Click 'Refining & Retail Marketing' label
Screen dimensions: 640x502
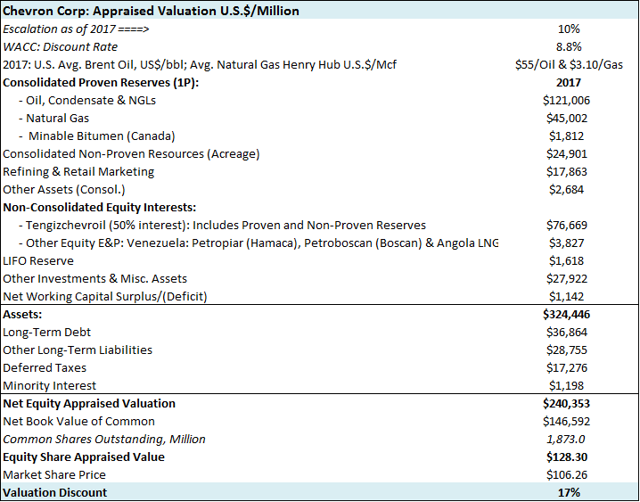[x=78, y=171]
